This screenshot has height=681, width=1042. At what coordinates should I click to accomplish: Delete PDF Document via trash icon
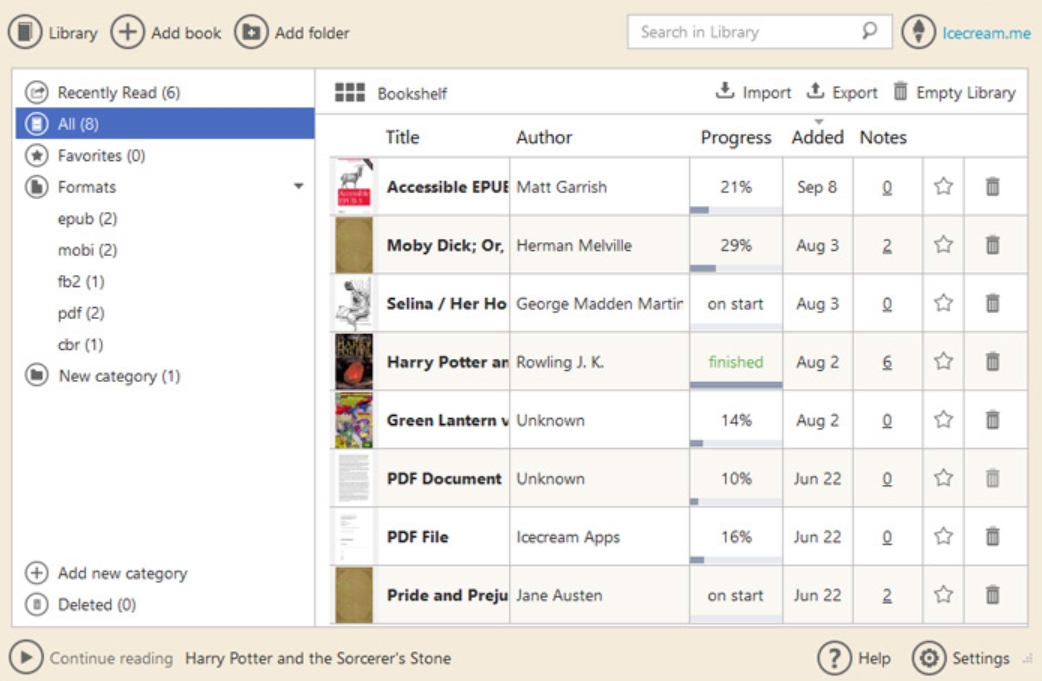pyautogui.click(x=992, y=478)
